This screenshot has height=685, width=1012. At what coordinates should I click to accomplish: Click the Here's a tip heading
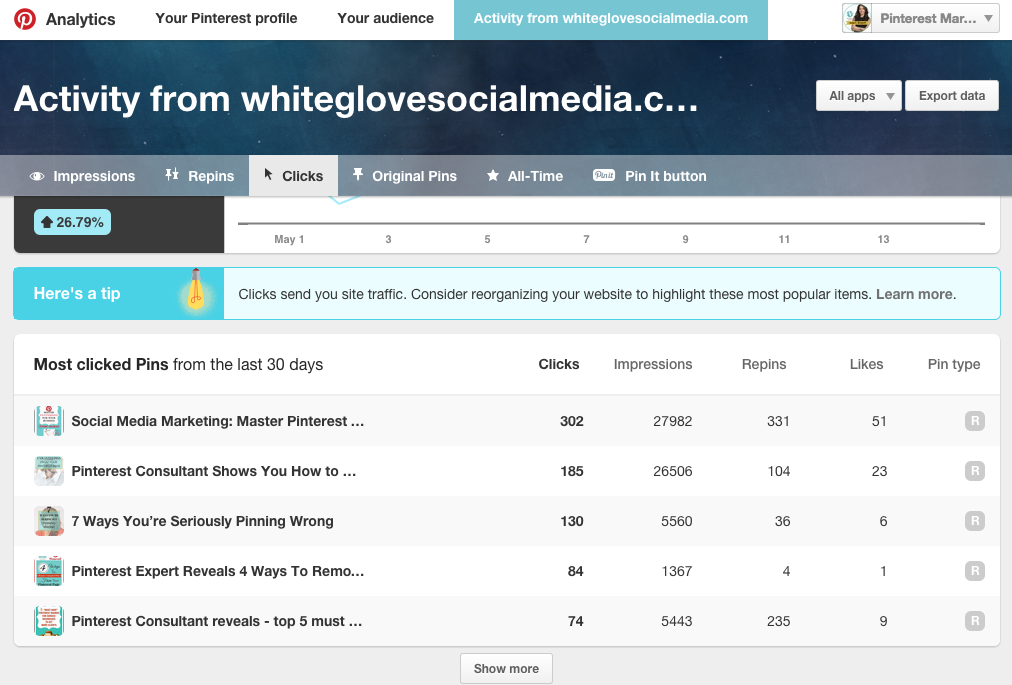pyautogui.click(x=77, y=293)
